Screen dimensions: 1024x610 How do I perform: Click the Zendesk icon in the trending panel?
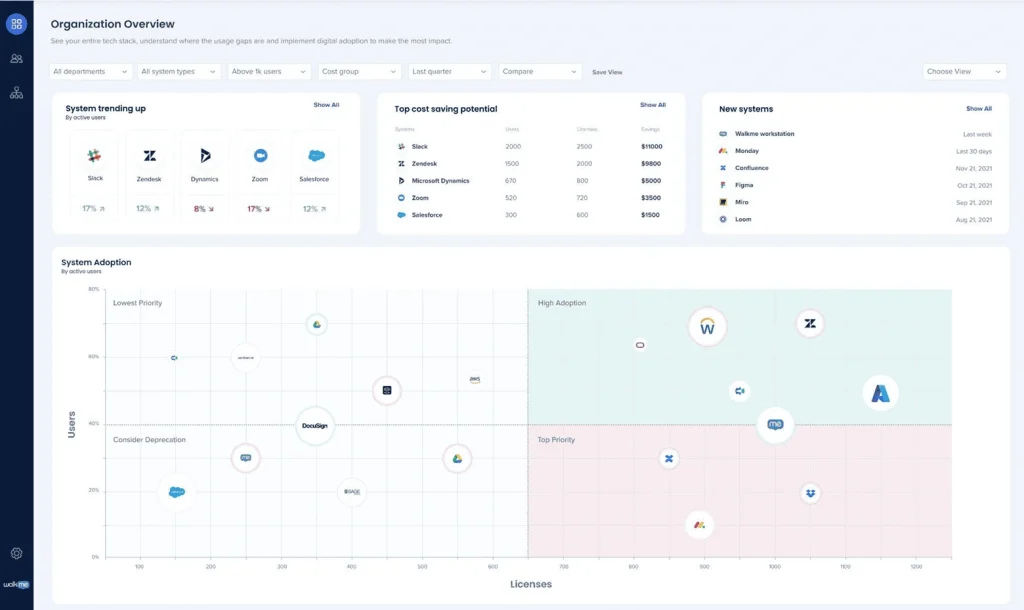tap(149, 156)
